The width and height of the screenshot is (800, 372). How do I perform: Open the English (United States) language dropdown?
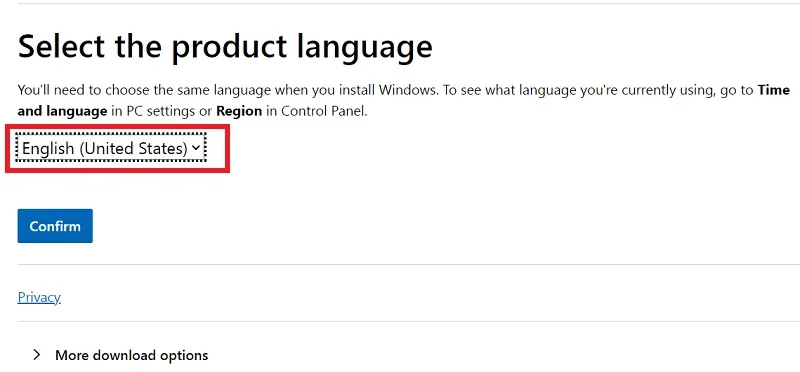tap(111, 148)
